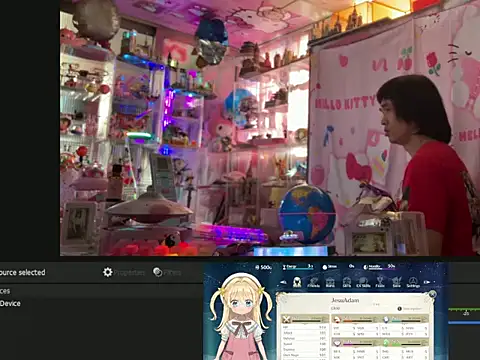The height and width of the screenshot is (360, 480).
Task: Click the moon morality bar indicator
Action: (x=379, y=267)
